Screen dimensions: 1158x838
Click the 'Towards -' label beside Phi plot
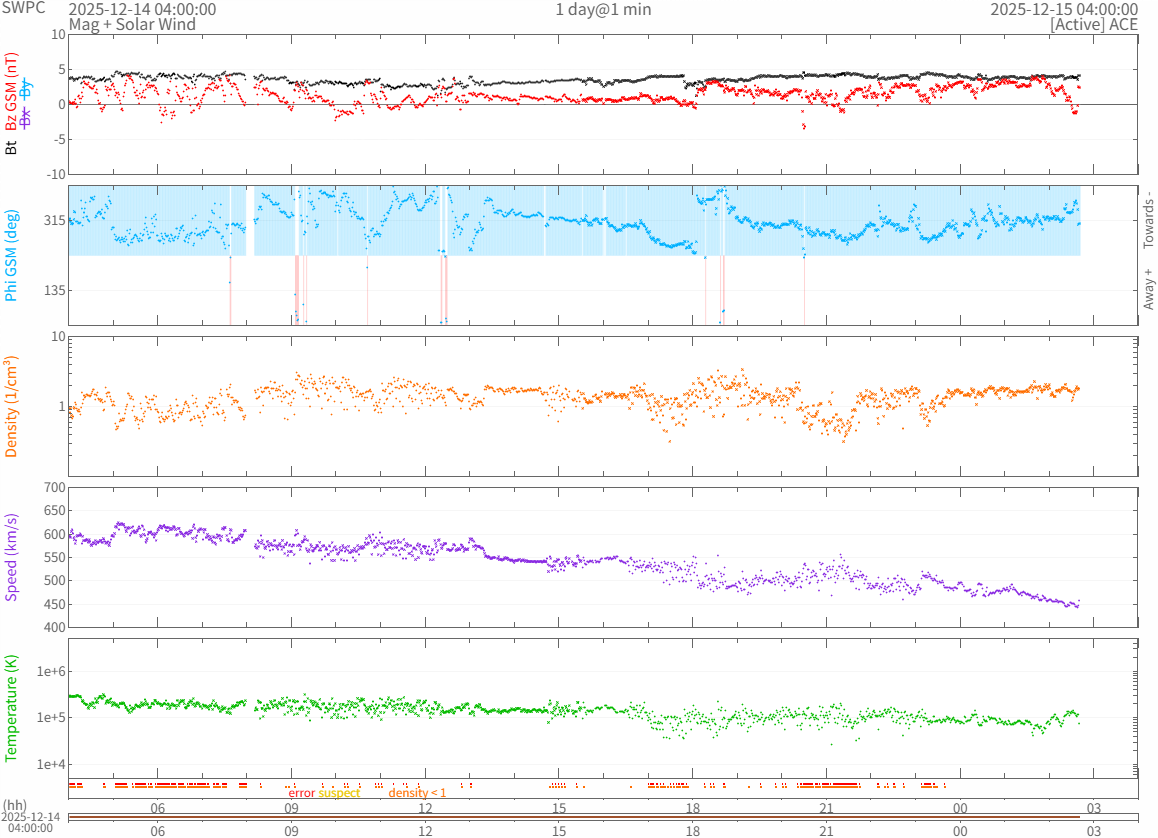1148,219
